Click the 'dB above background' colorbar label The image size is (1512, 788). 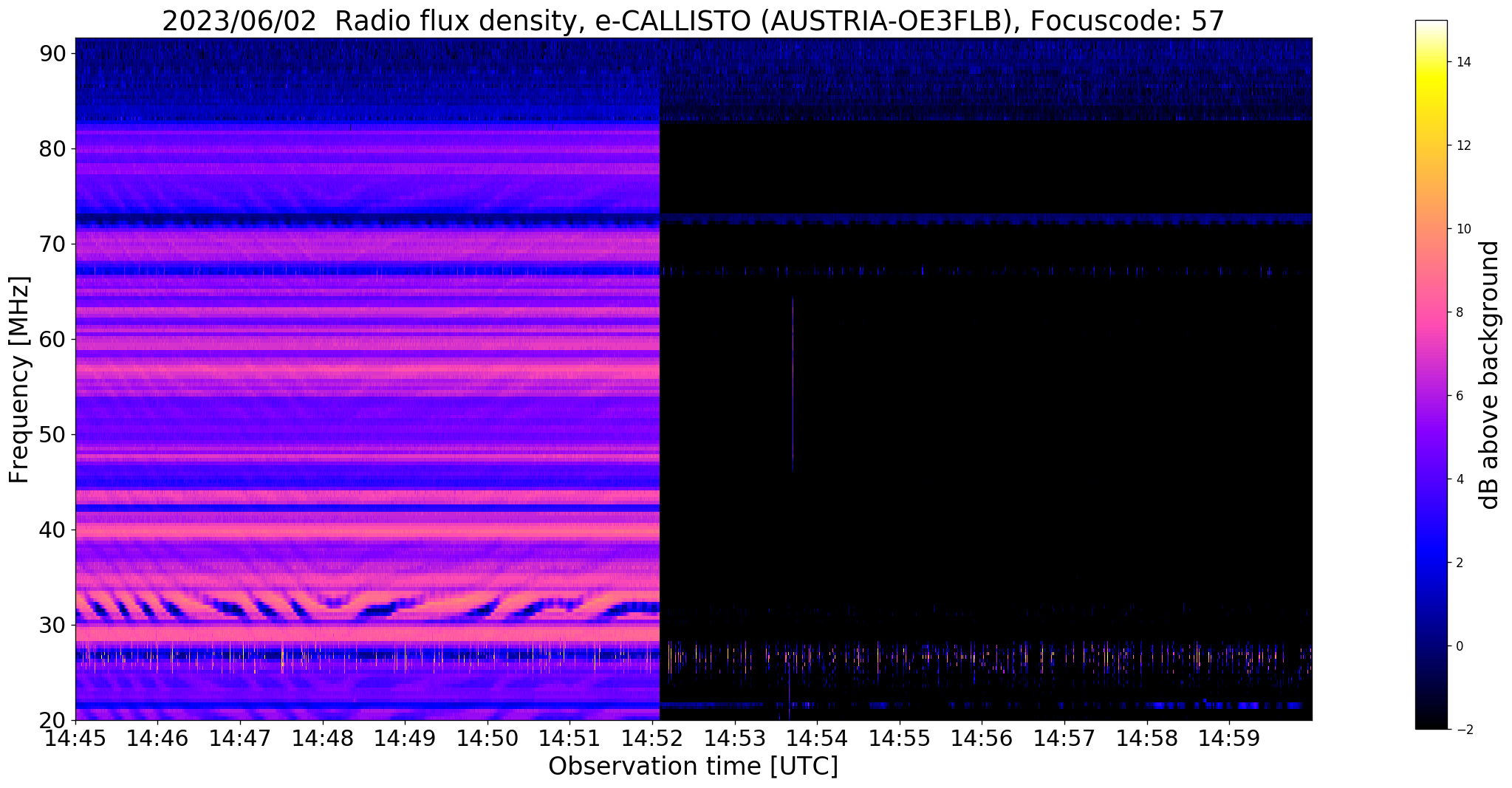pyautogui.click(x=1490, y=375)
